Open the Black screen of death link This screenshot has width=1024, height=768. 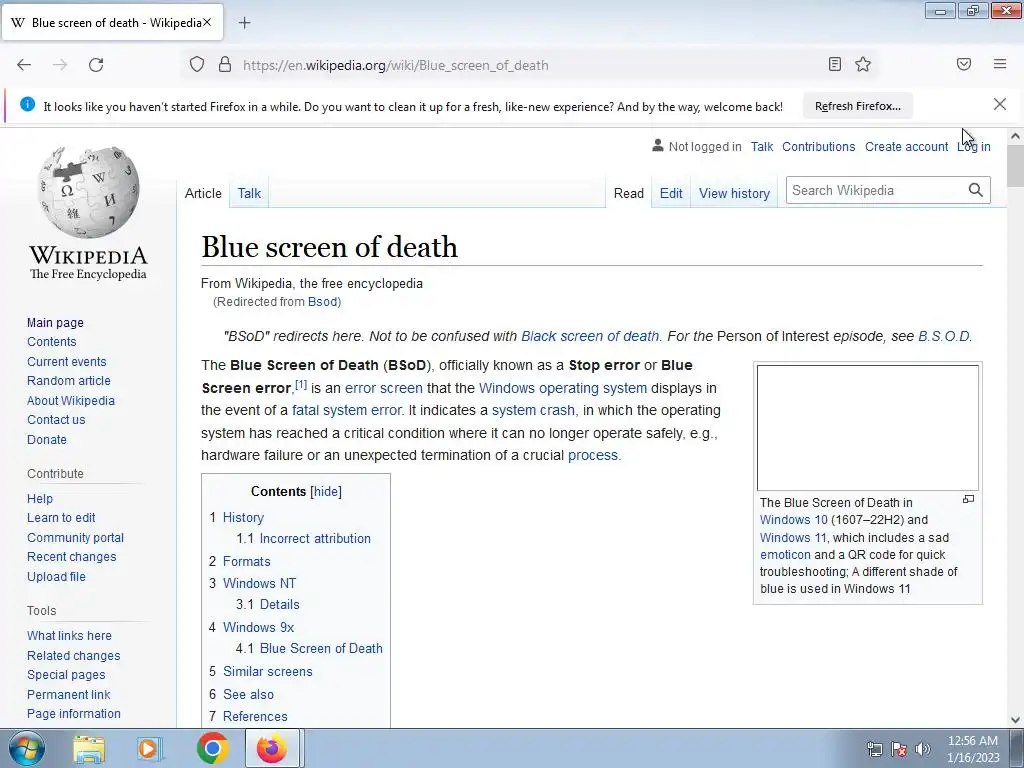pos(590,336)
